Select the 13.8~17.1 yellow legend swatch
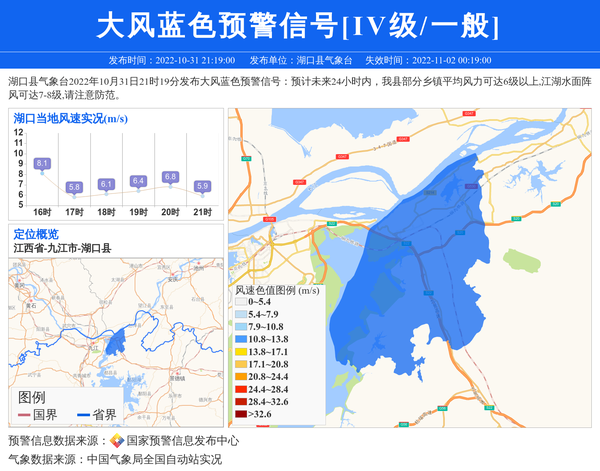600x471 pixels. pyautogui.click(x=240, y=352)
